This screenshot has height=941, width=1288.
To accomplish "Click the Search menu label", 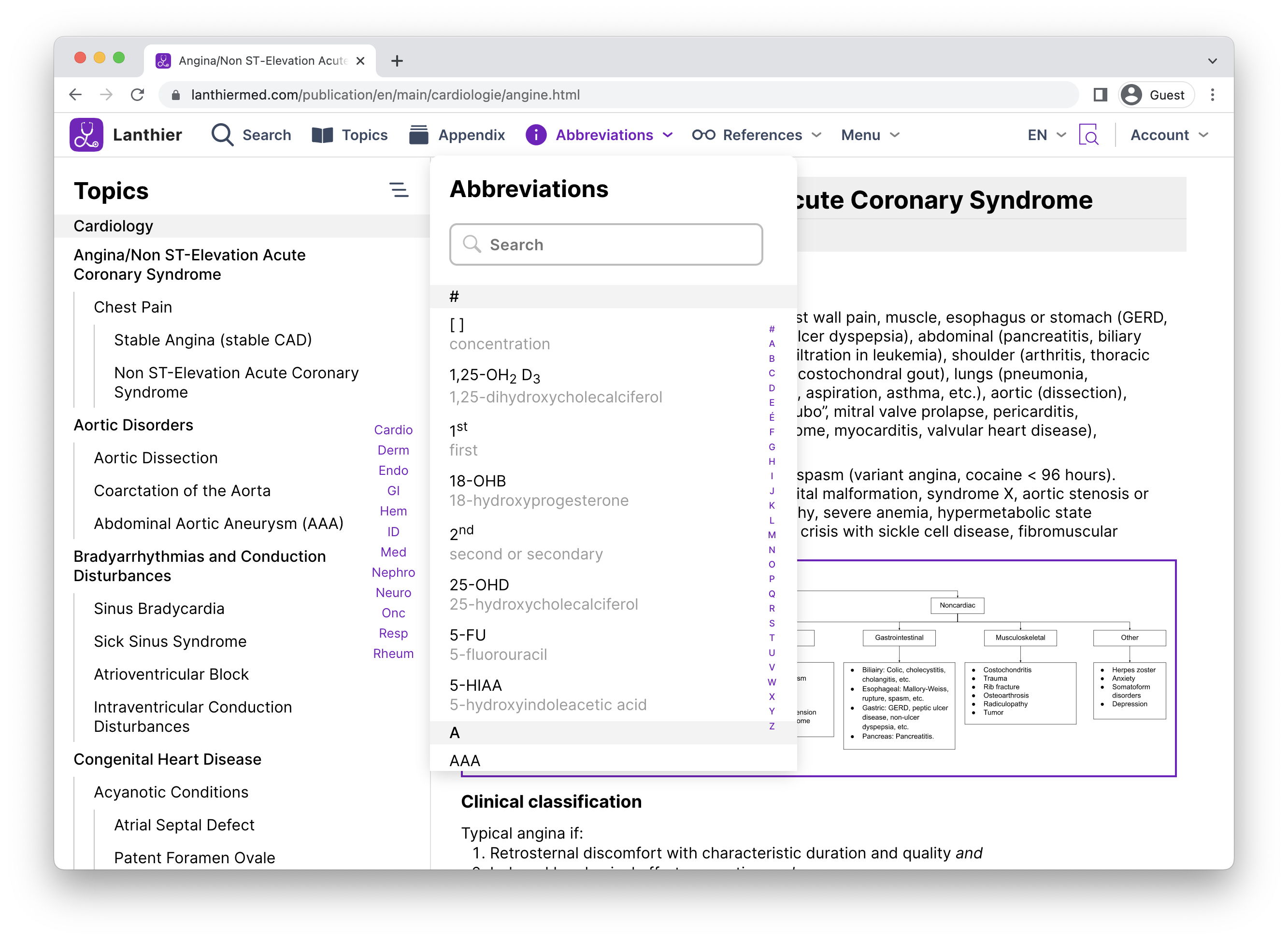I will (267, 135).
